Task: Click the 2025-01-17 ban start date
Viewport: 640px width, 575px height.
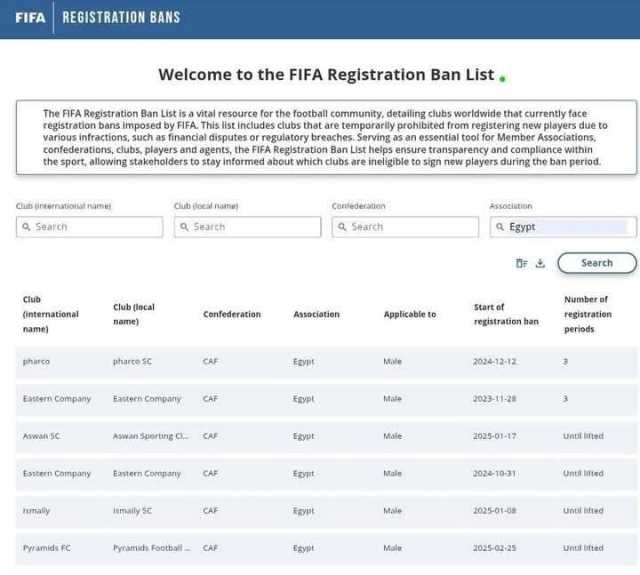Action: coord(495,436)
